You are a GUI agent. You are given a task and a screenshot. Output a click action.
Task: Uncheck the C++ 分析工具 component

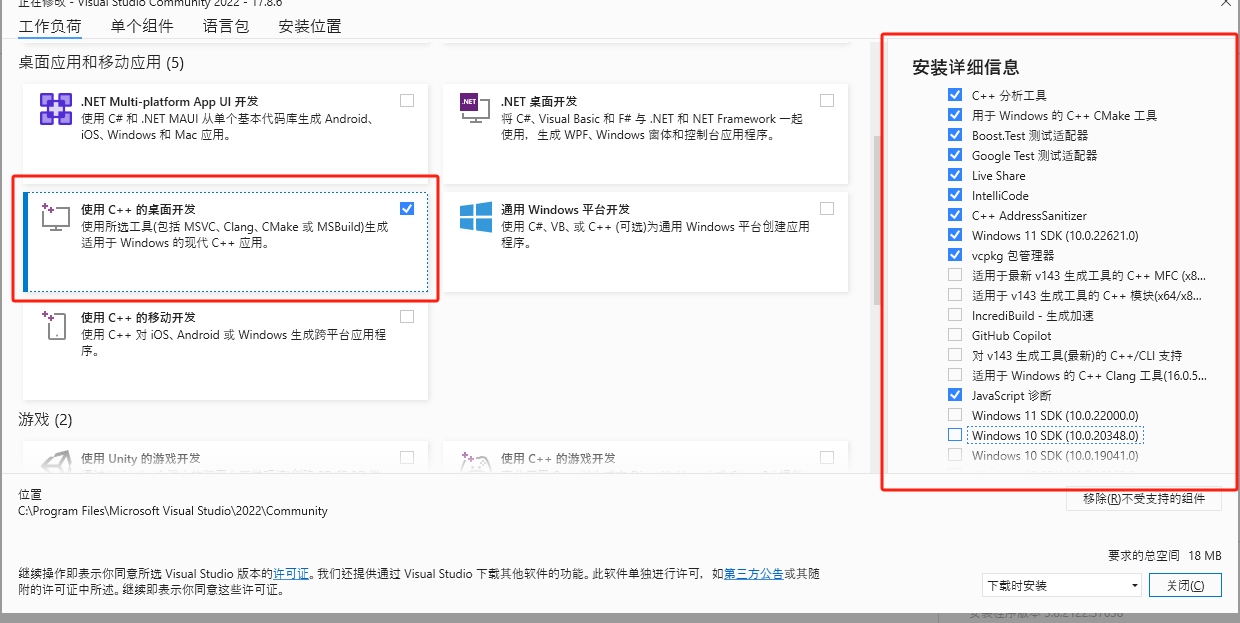tap(954, 95)
